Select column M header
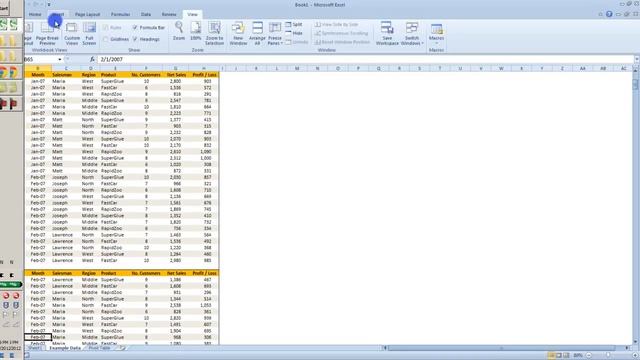The image size is (640, 360). pos(297,69)
